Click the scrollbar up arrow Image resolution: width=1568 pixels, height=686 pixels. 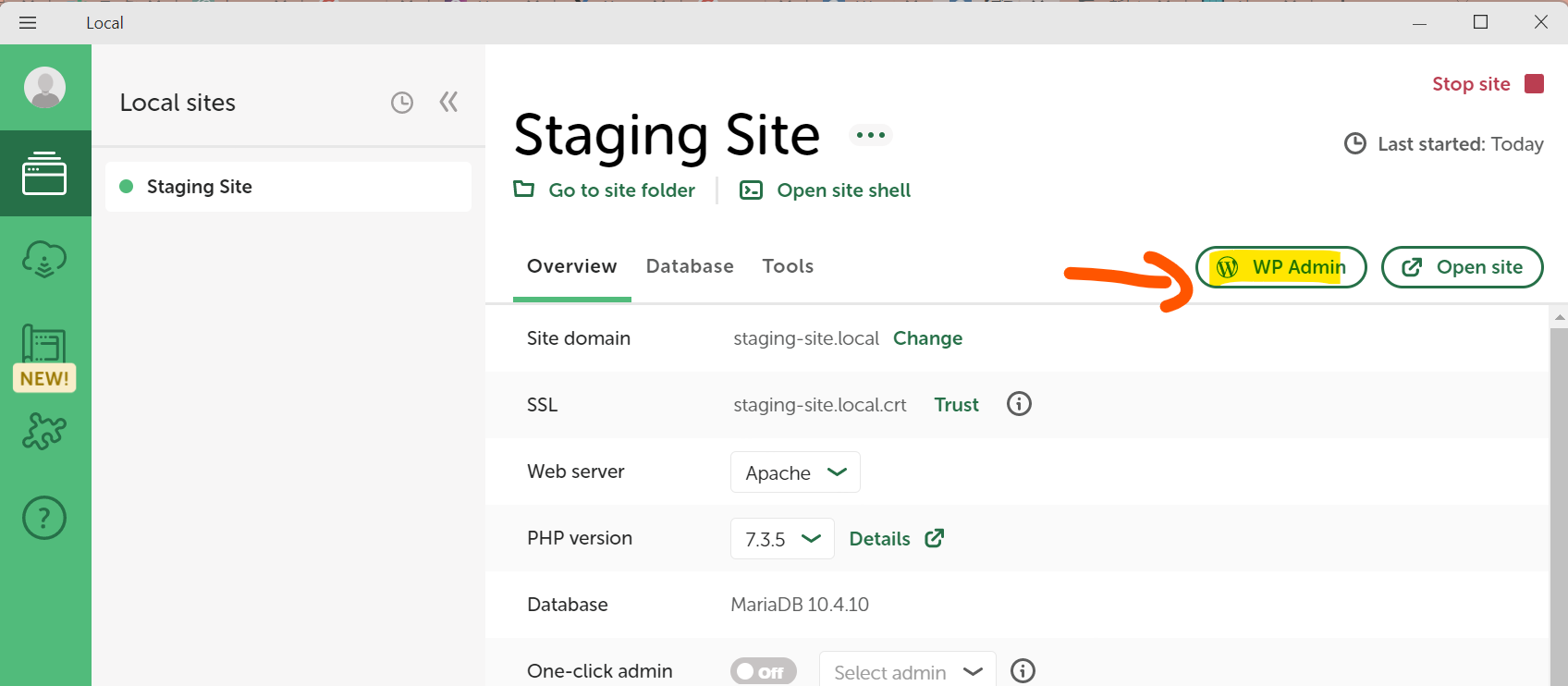tap(1560, 317)
